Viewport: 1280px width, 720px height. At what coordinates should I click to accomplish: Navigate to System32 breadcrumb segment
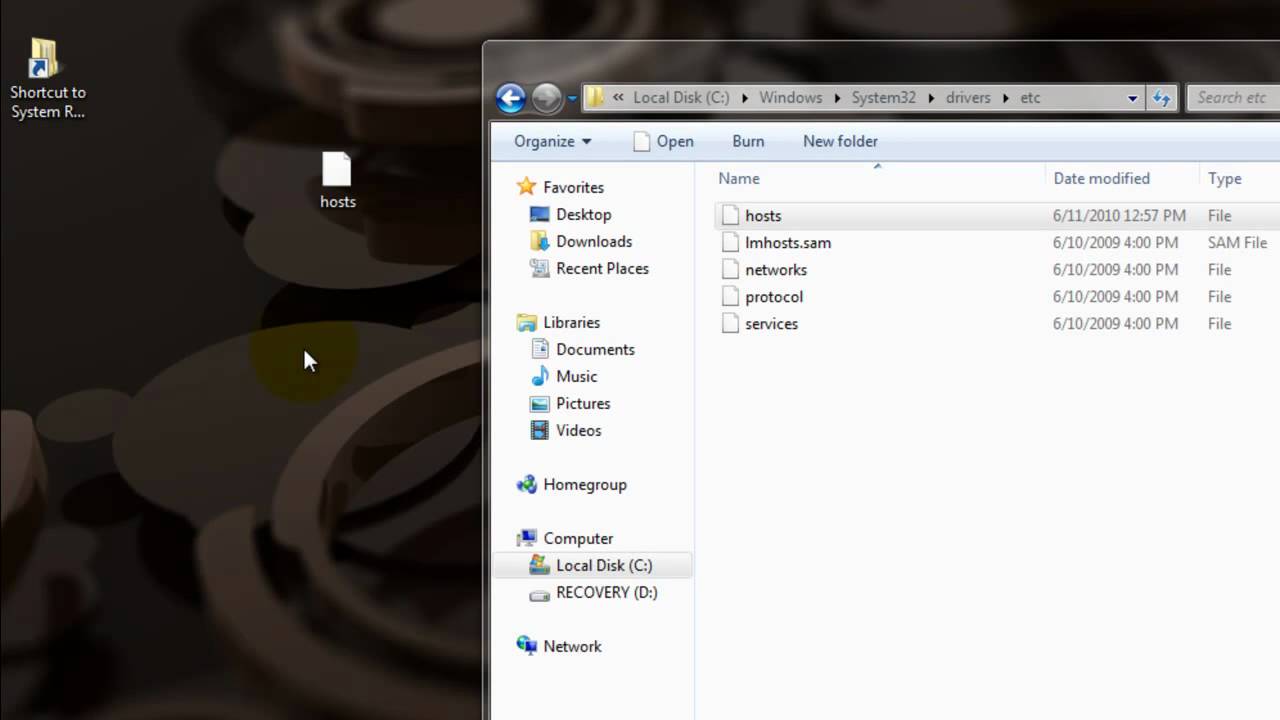[883, 97]
